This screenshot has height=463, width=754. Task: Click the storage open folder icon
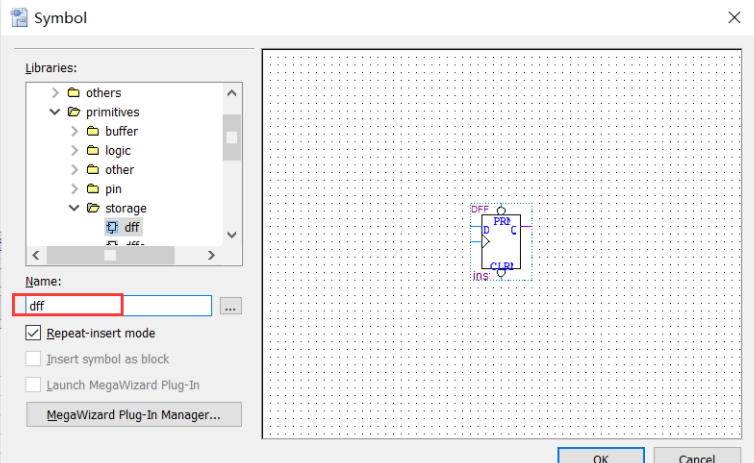(93, 208)
